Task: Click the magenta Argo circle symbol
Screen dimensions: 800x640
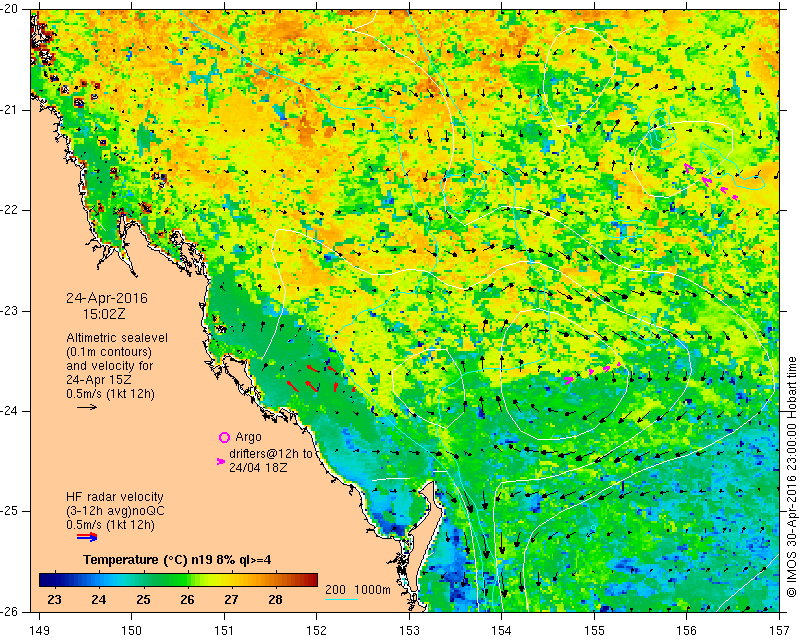Action: click(x=224, y=437)
